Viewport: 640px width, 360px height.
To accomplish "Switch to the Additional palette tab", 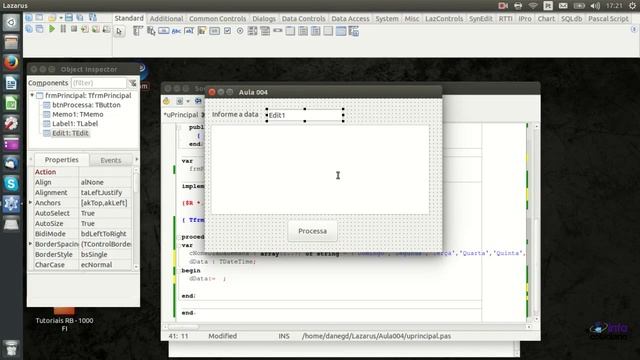I will pos(166,19).
